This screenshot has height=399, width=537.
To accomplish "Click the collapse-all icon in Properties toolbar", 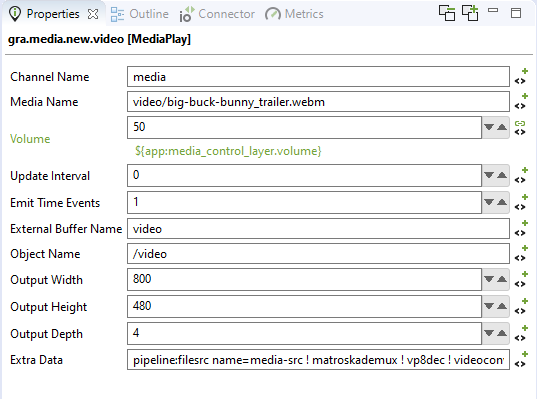I will (447, 13).
